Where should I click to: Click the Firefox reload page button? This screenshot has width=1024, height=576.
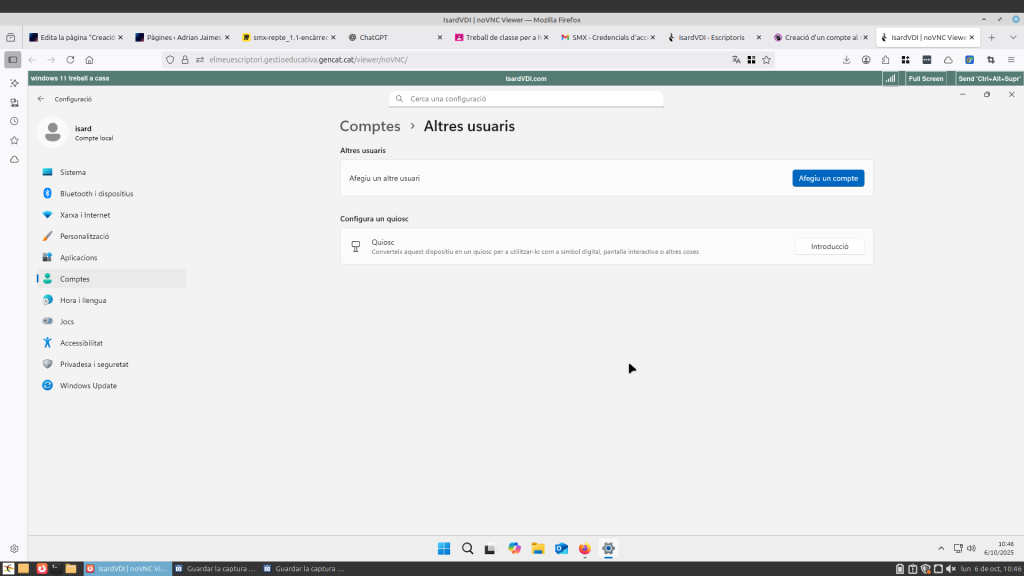(x=70, y=60)
